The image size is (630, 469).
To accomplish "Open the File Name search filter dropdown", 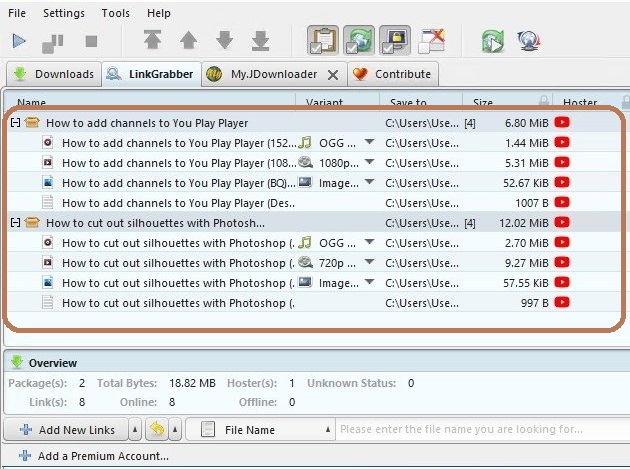I will 328,430.
